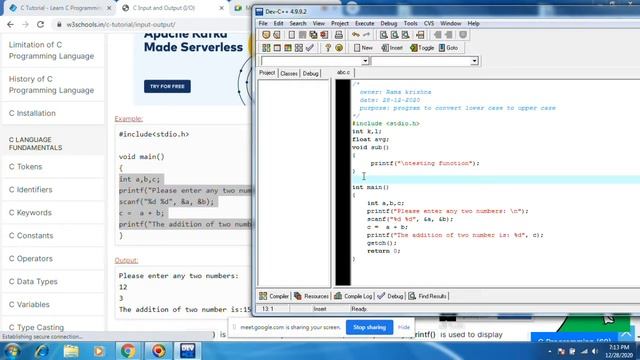Image resolution: width=640 pixels, height=360 pixels.
Task: Click the Compile icon with four colored squares
Action: [x=266, y=48]
